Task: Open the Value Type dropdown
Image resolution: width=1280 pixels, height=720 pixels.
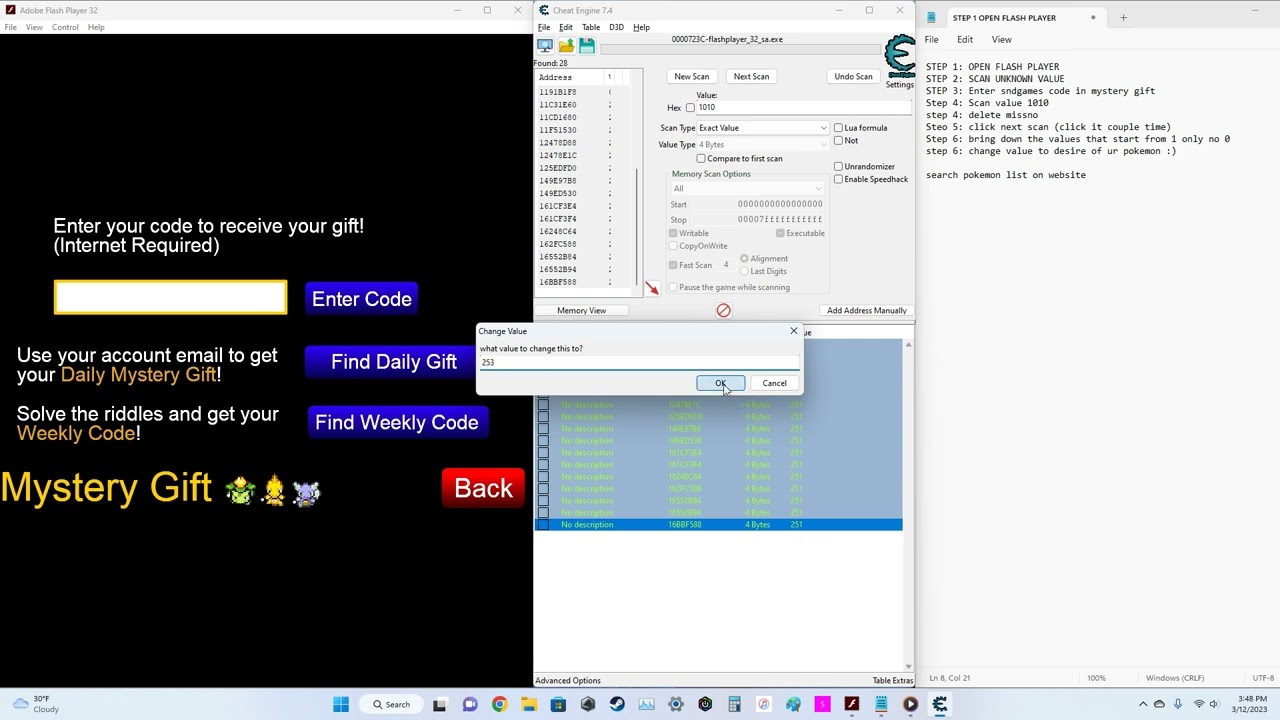Action: (x=763, y=145)
